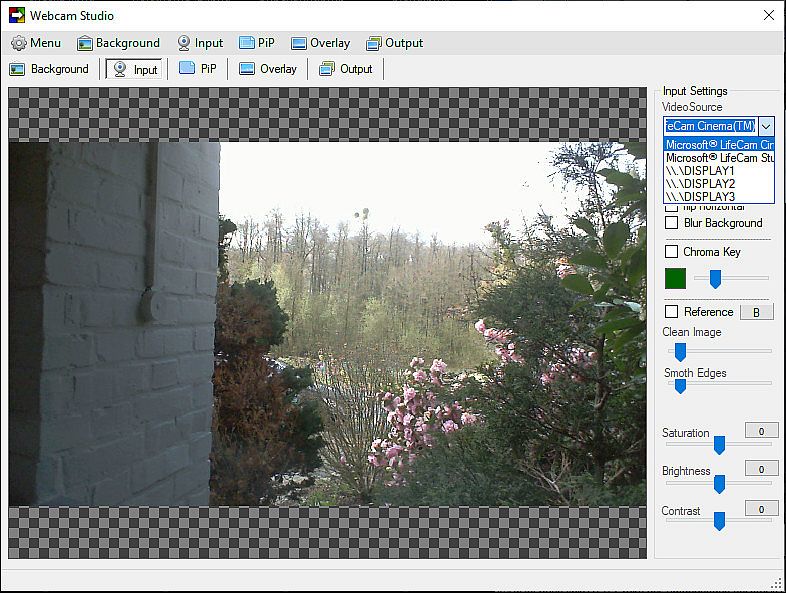
Task: Switch to the Background toolbar tab
Action: click(50, 69)
